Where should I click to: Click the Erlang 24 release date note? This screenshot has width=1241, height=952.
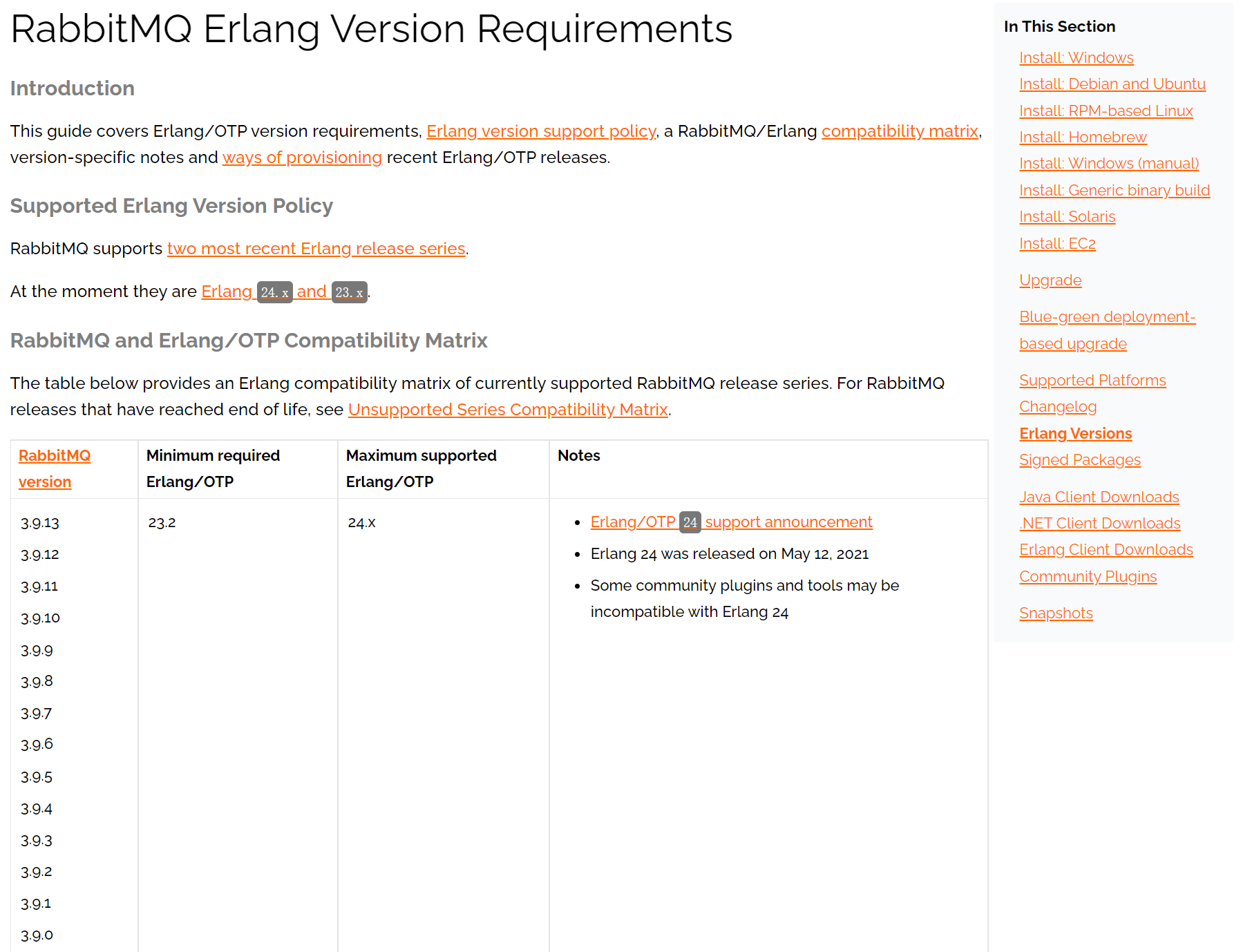(x=729, y=554)
